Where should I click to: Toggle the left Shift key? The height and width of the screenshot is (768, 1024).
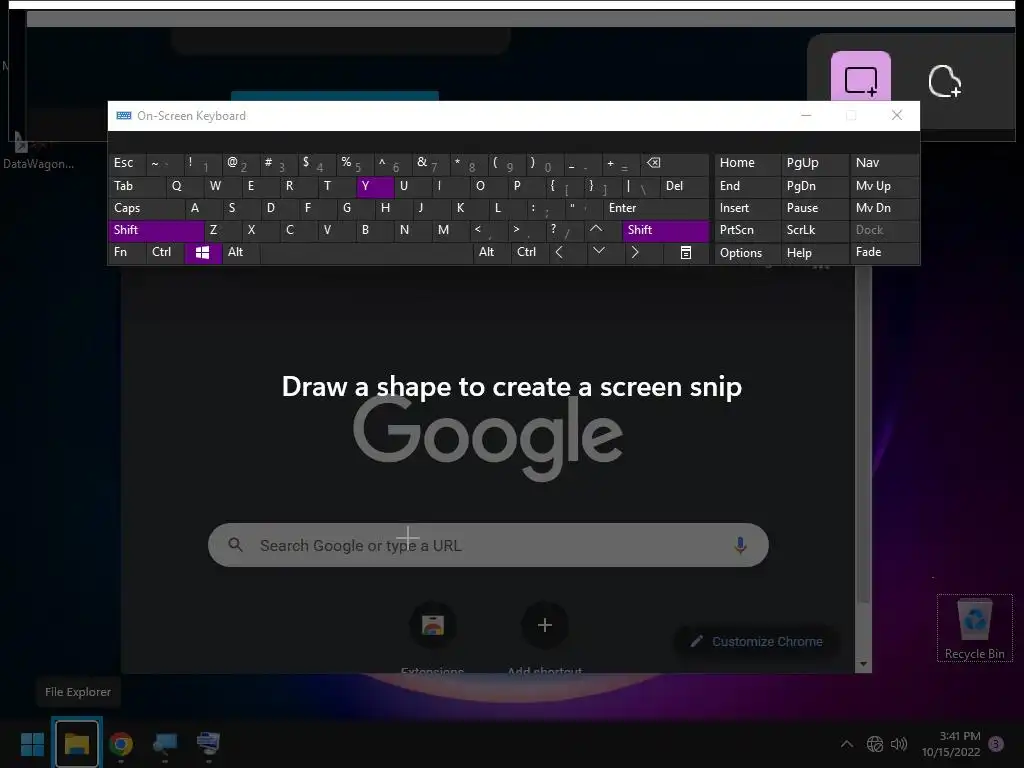[x=156, y=231]
